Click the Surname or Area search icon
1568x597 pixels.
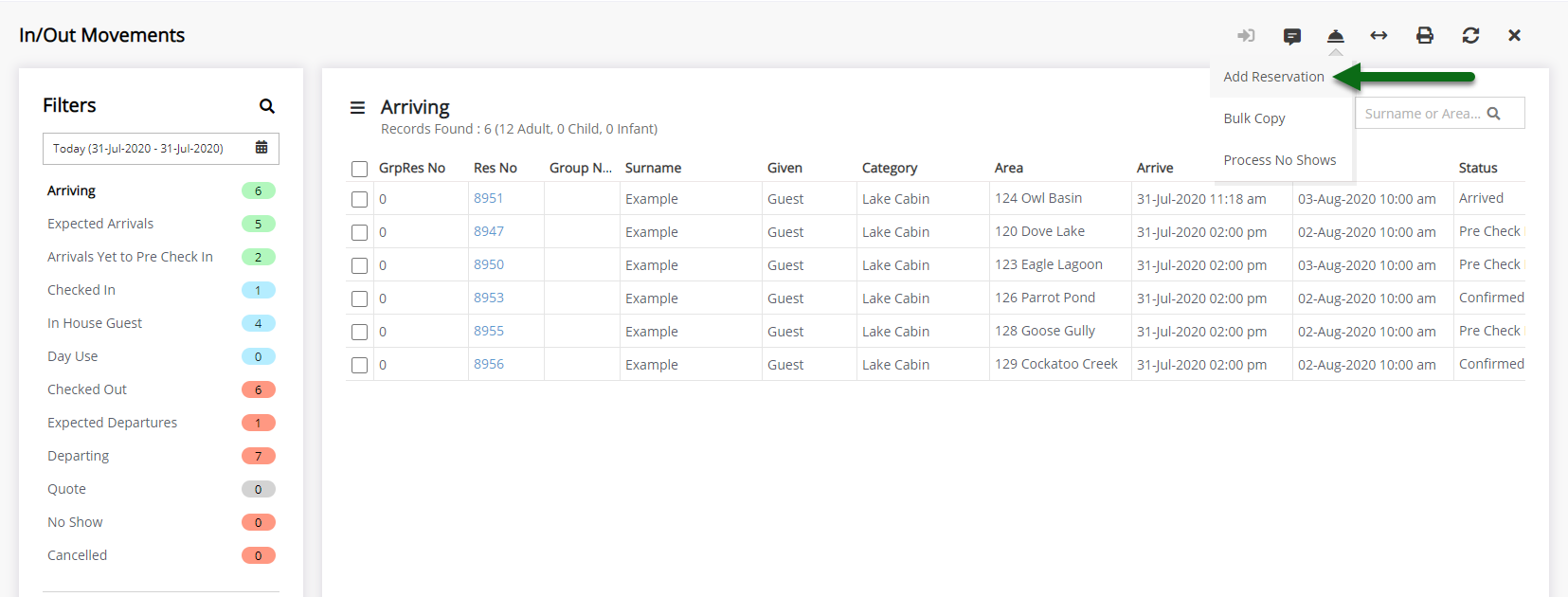tap(1494, 114)
